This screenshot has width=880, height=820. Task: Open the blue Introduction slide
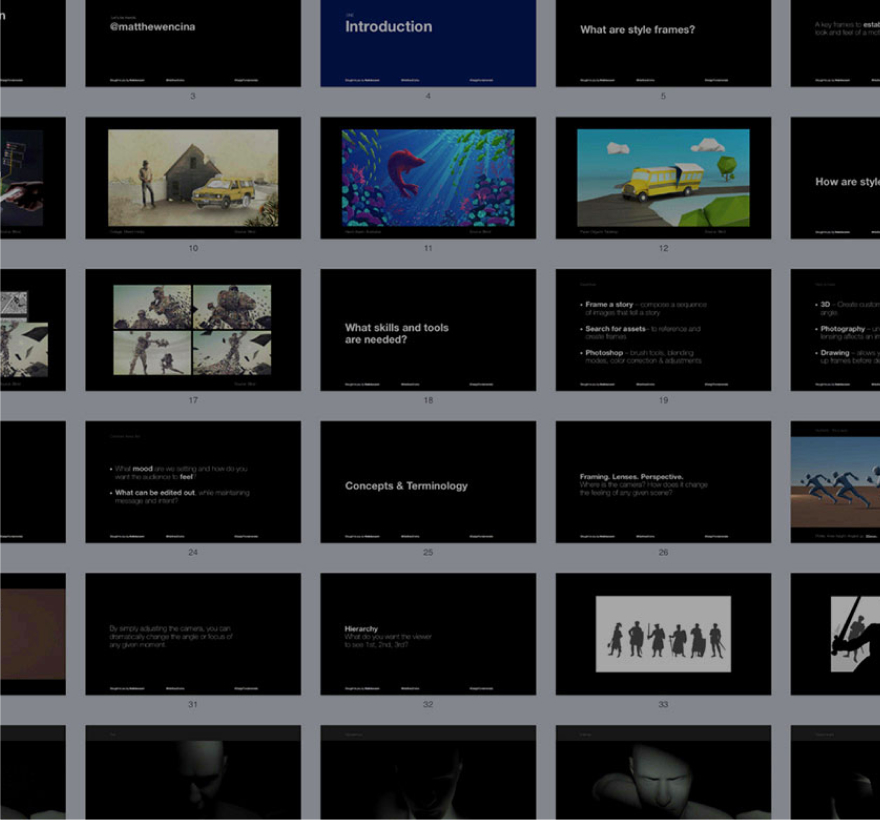click(x=428, y=42)
